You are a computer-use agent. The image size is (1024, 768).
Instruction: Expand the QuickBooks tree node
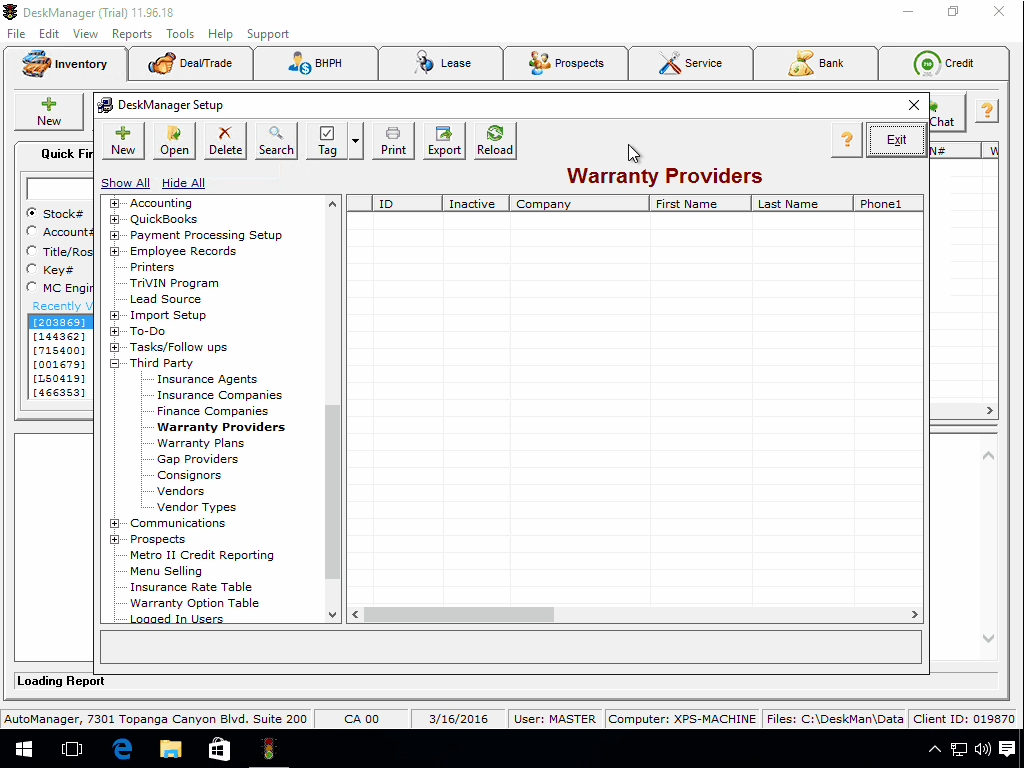[x=114, y=219]
